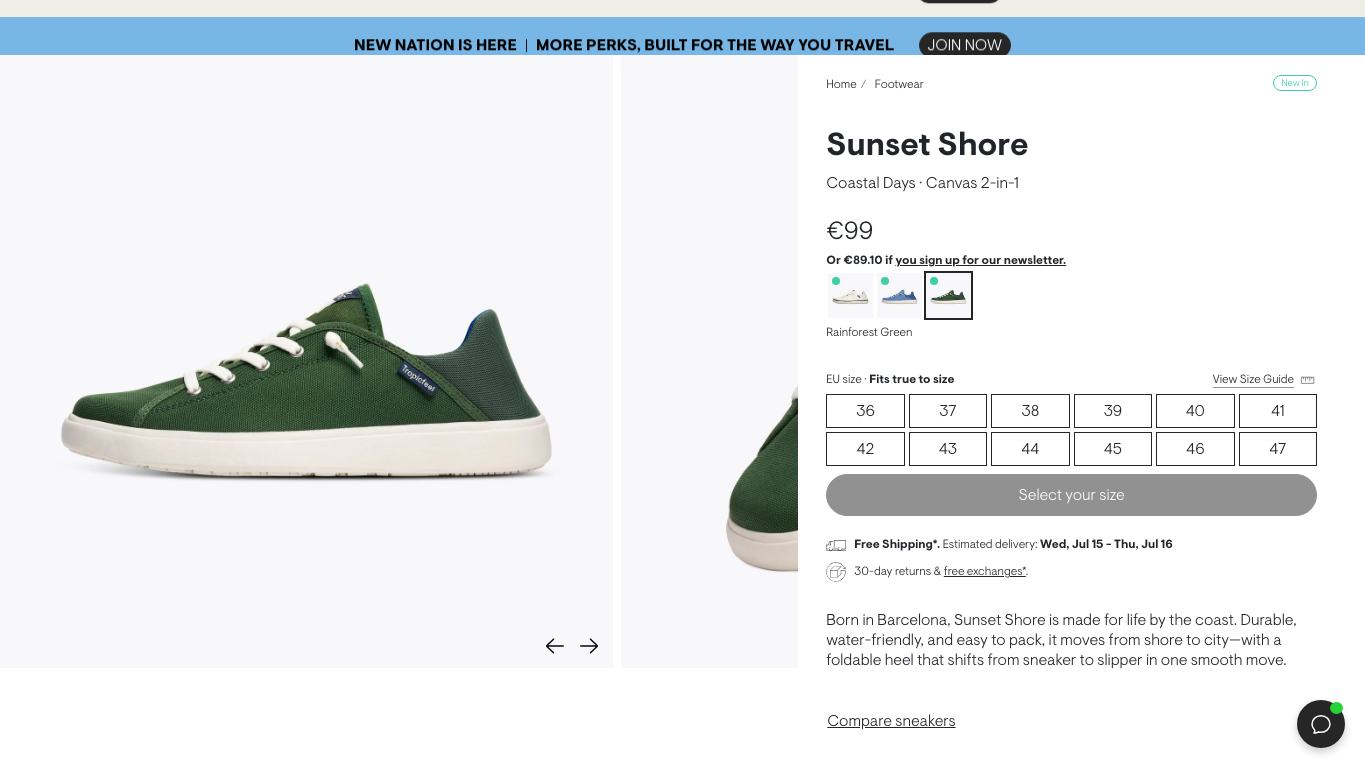This screenshot has height=768, width=1365.
Task: Click the 30-day returns box icon
Action: (836, 572)
